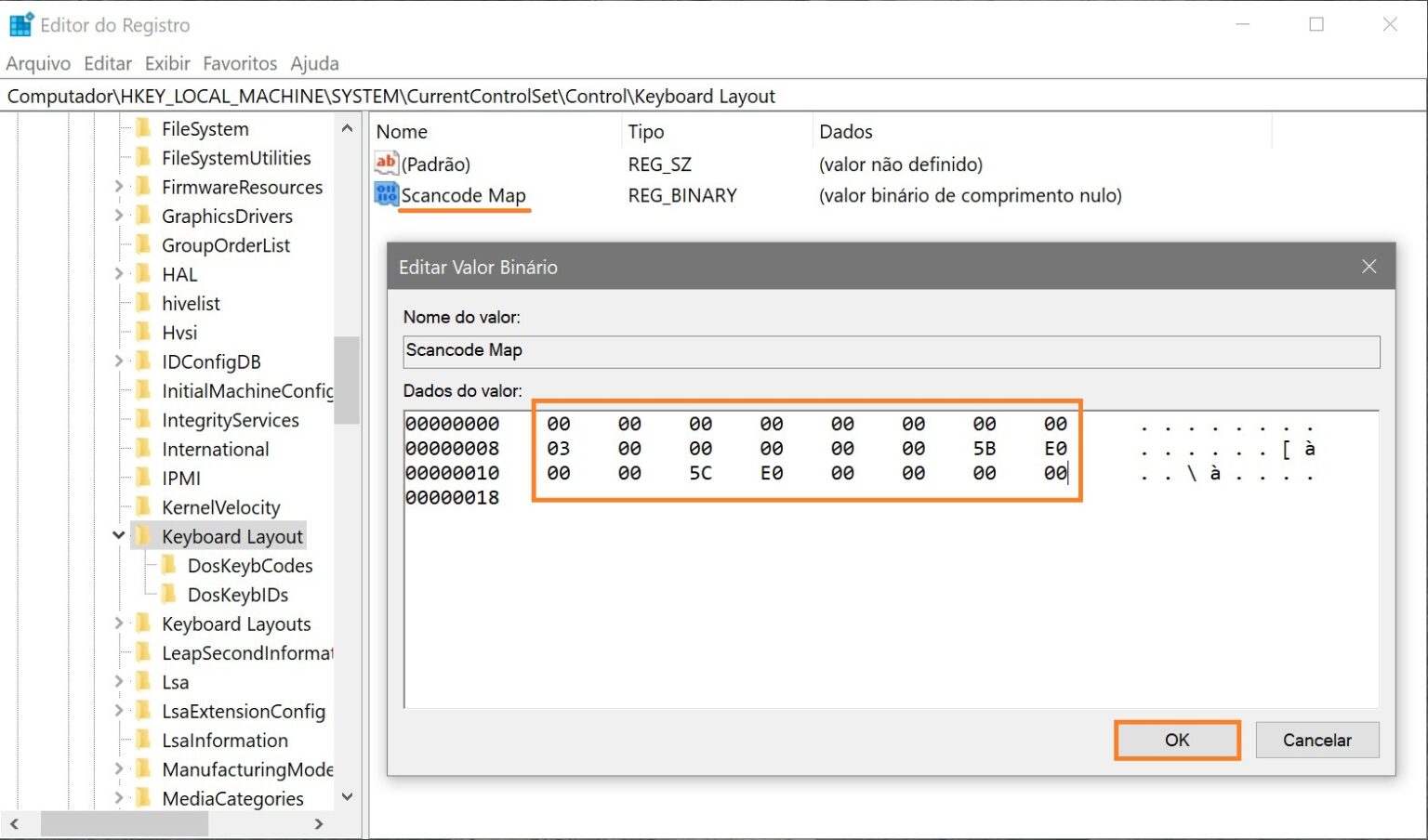Click the MediaCategories folder icon
1428x840 pixels.
(x=145, y=798)
